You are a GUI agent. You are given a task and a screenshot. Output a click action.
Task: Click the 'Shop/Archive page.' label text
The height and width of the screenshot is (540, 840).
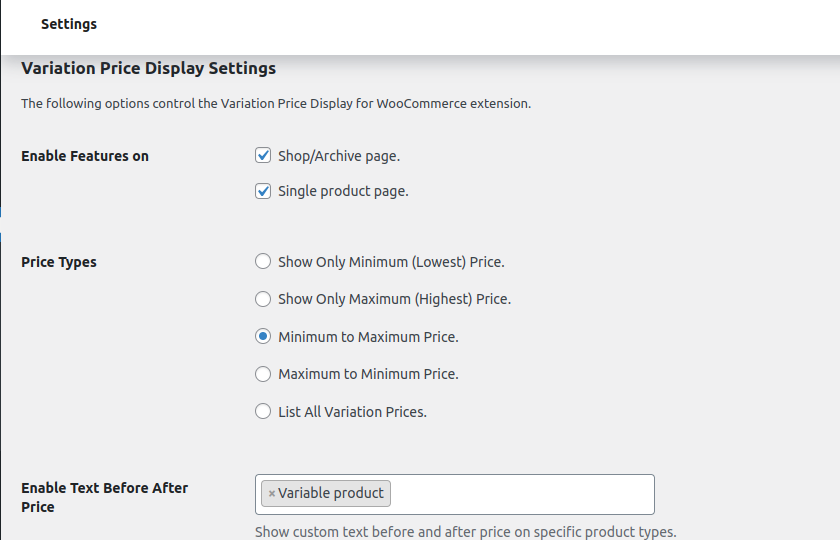coord(339,156)
